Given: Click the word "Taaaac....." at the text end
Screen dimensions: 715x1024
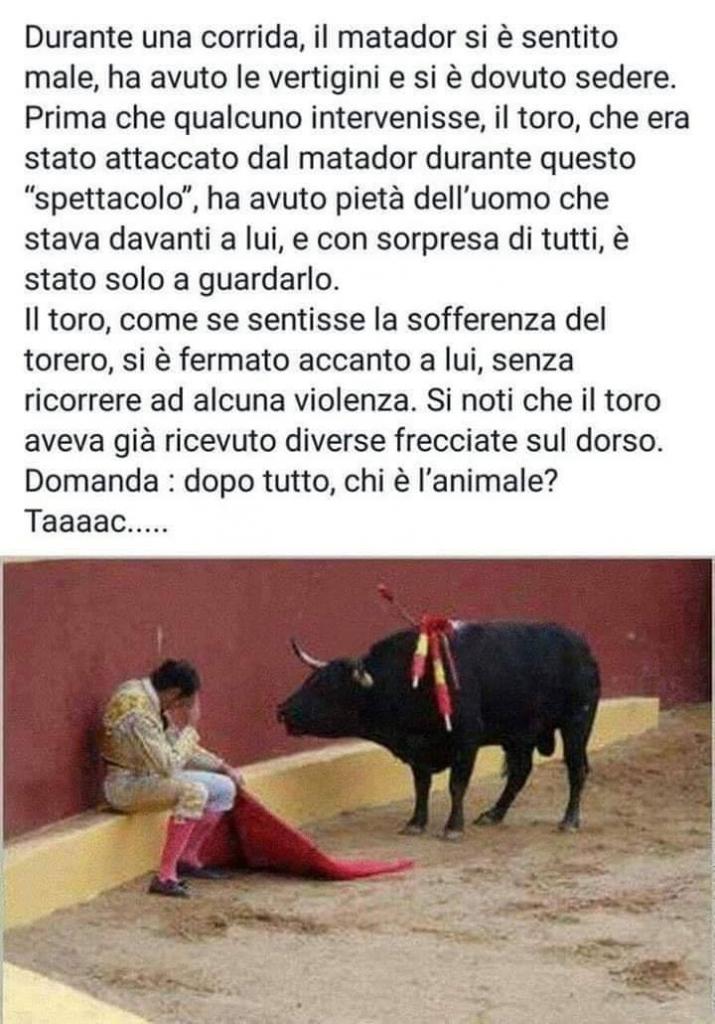Looking at the screenshot, I should [x=97, y=520].
